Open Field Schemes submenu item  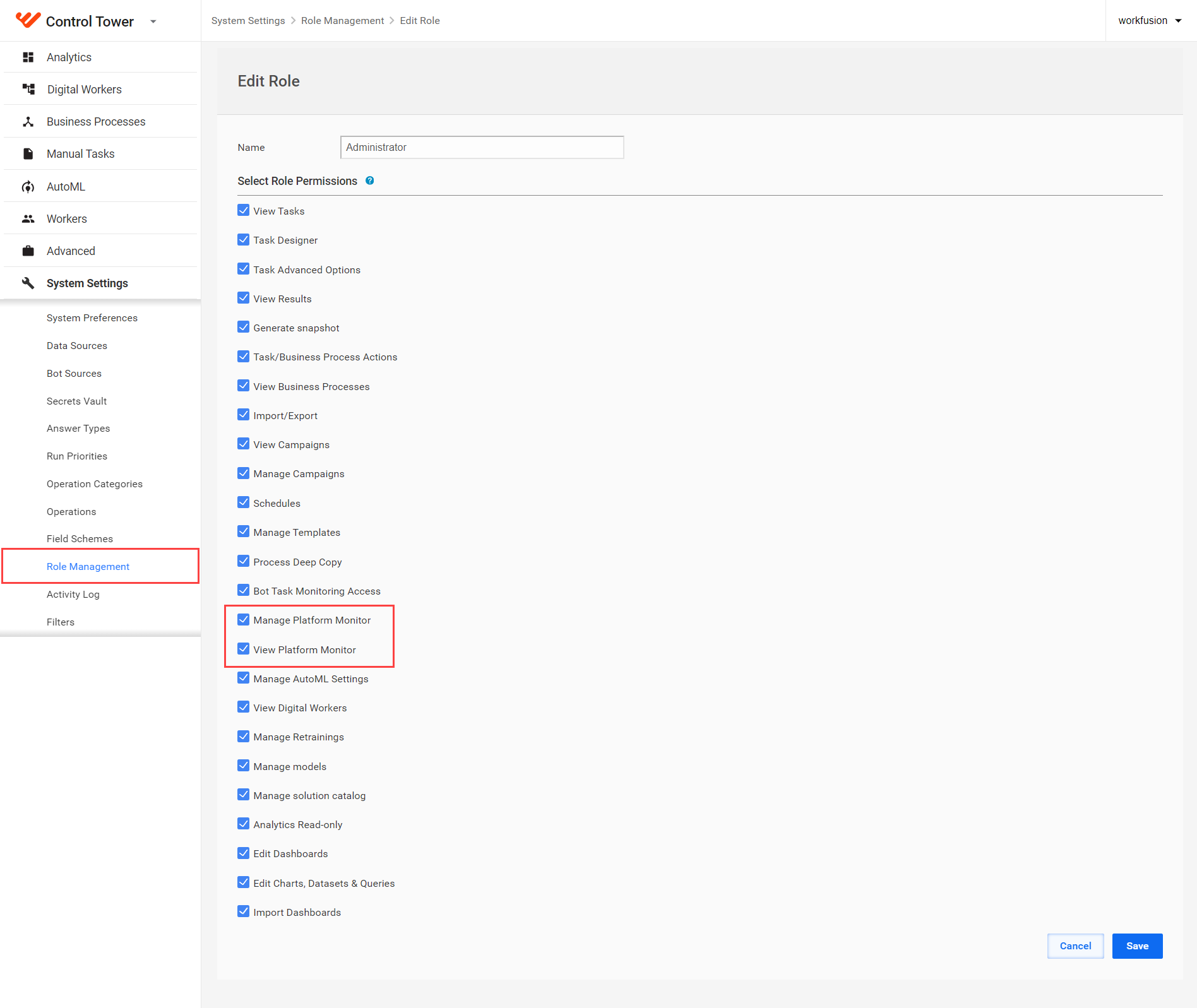[80, 539]
